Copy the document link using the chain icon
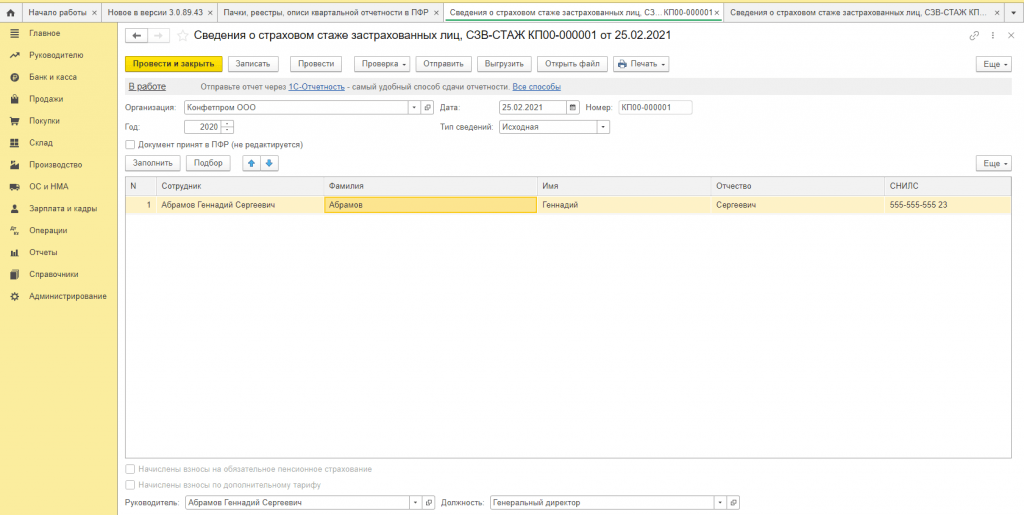This screenshot has width=1024, height=515. coord(974,35)
